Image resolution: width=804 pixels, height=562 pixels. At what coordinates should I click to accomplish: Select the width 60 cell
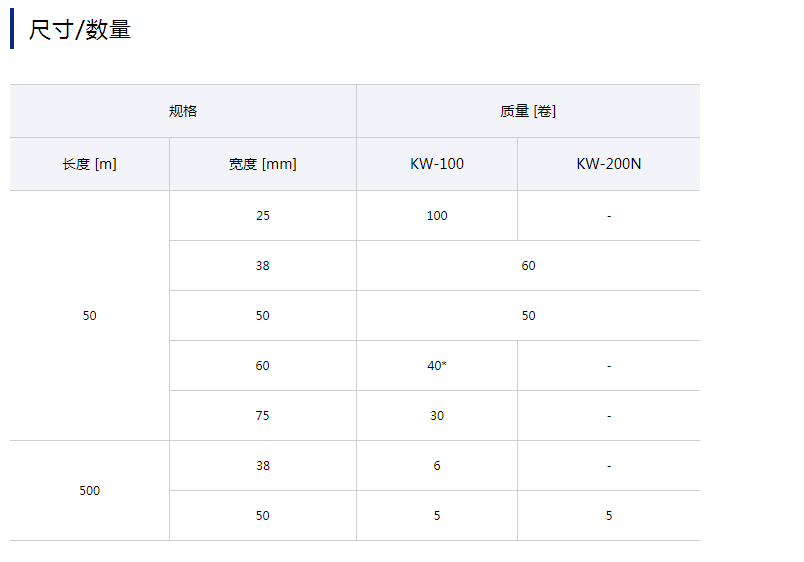pos(262,365)
